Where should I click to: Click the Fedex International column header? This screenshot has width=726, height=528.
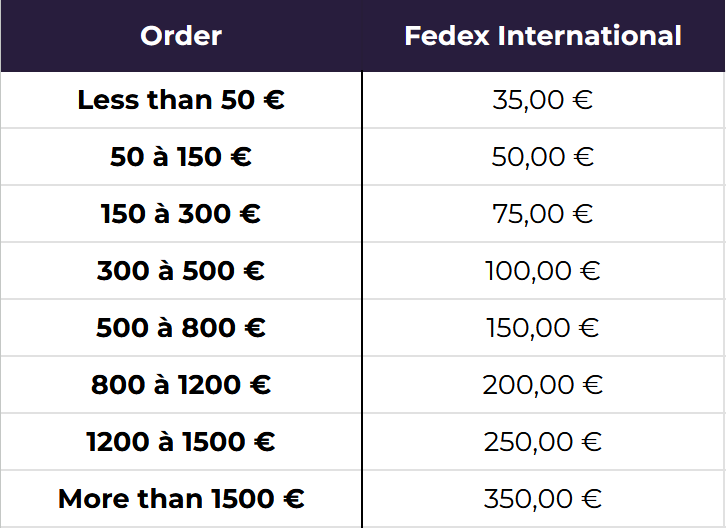543,37
